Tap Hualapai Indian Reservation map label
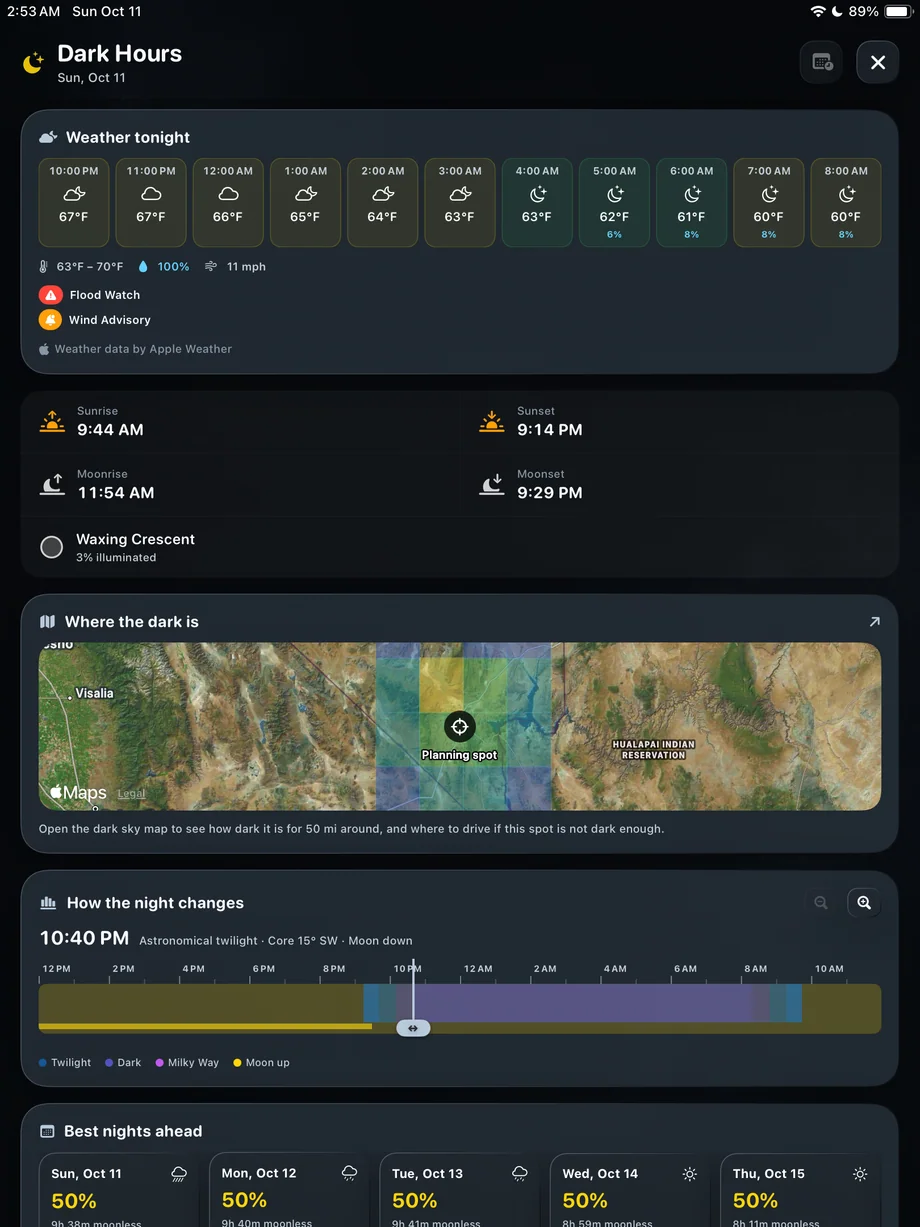 click(653, 750)
